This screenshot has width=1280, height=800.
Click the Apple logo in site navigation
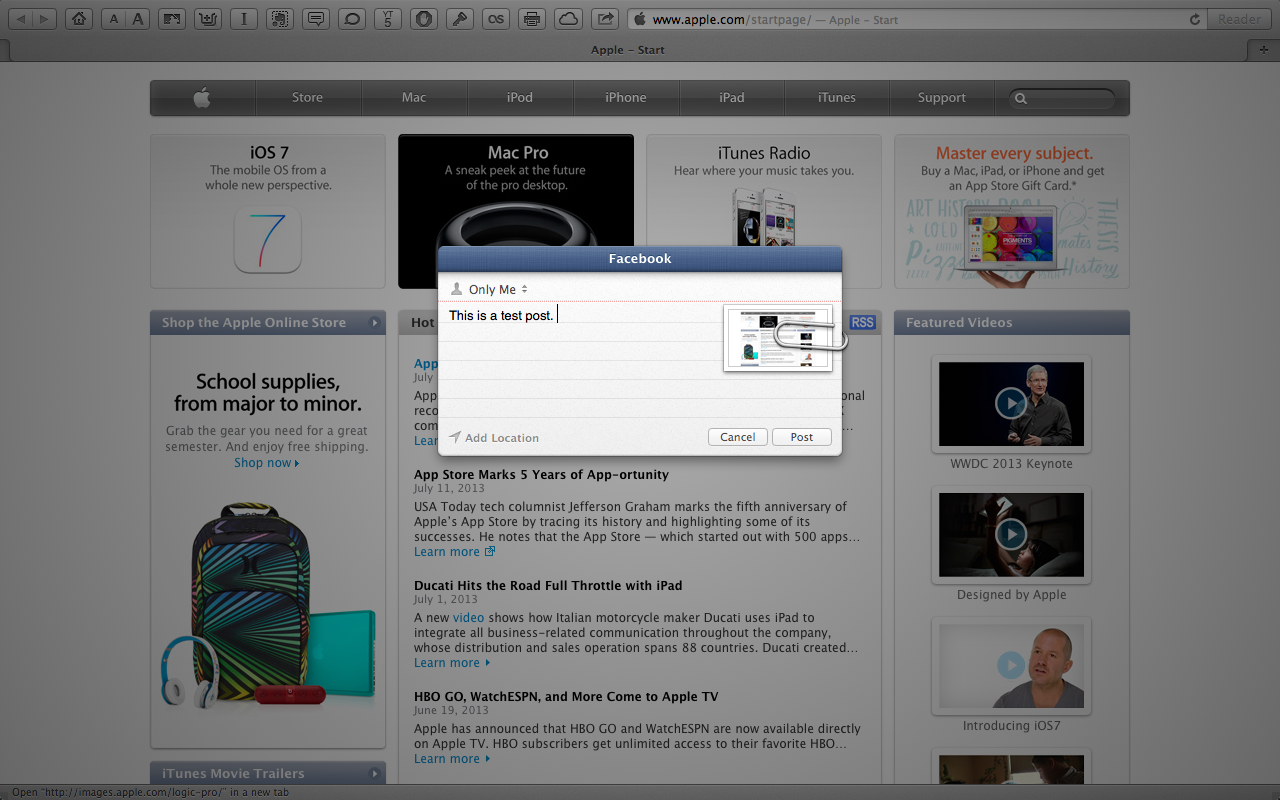[203, 98]
